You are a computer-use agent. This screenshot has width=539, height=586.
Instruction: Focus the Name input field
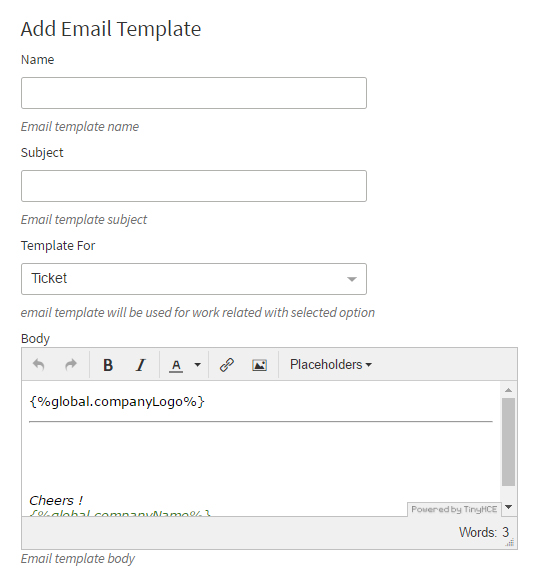pyautogui.click(x=194, y=93)
